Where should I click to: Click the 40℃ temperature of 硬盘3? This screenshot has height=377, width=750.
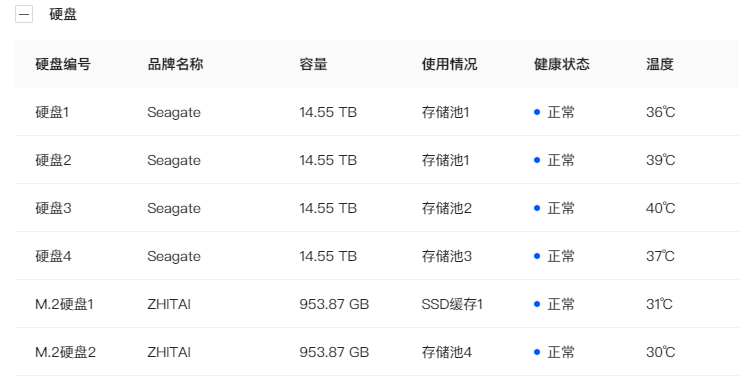click(661, 208)
